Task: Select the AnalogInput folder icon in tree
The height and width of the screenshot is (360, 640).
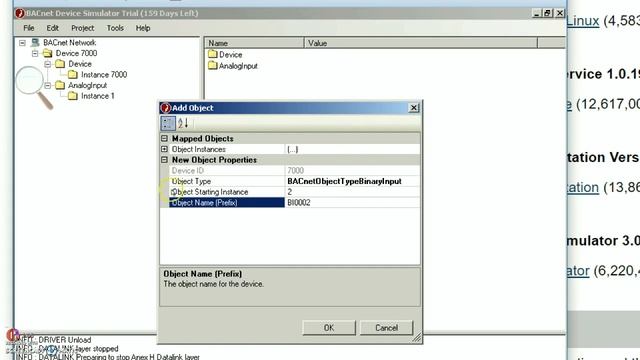Action: tap(60, 85)
